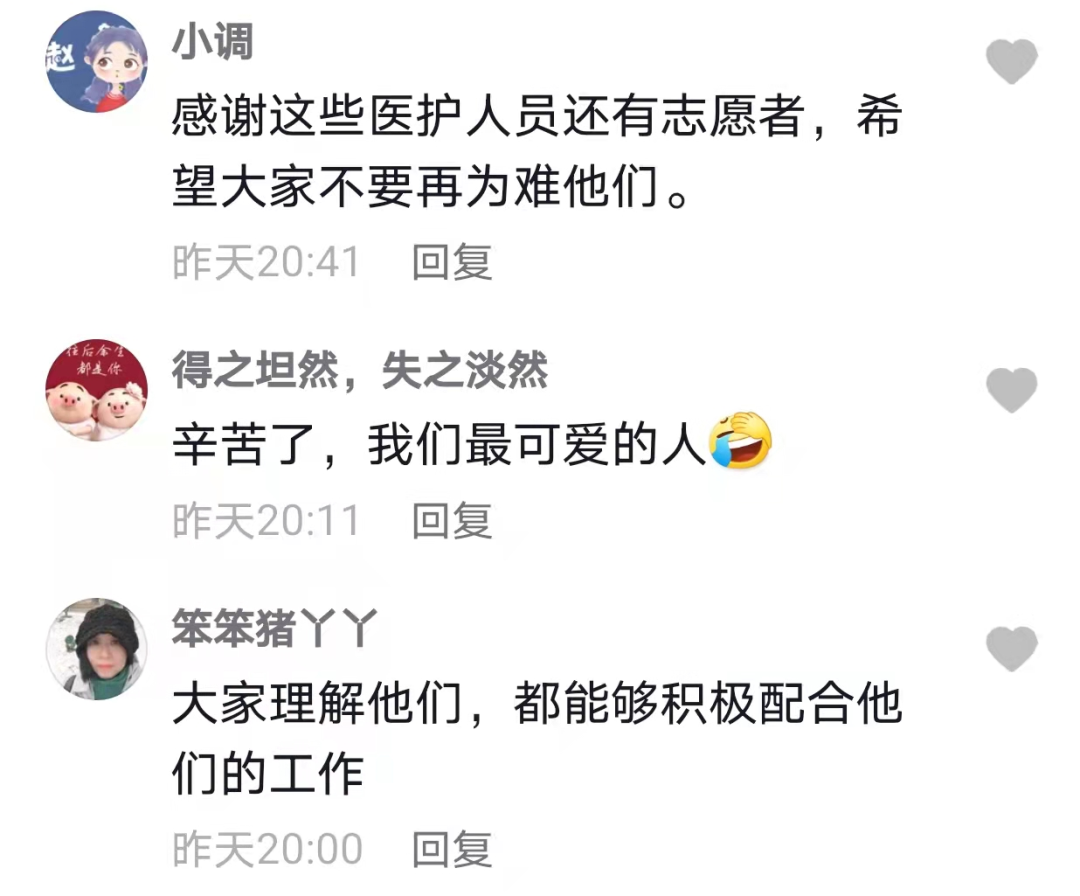
Task: Select the comment starting 大家理解他们
Action: click(537, 737)
